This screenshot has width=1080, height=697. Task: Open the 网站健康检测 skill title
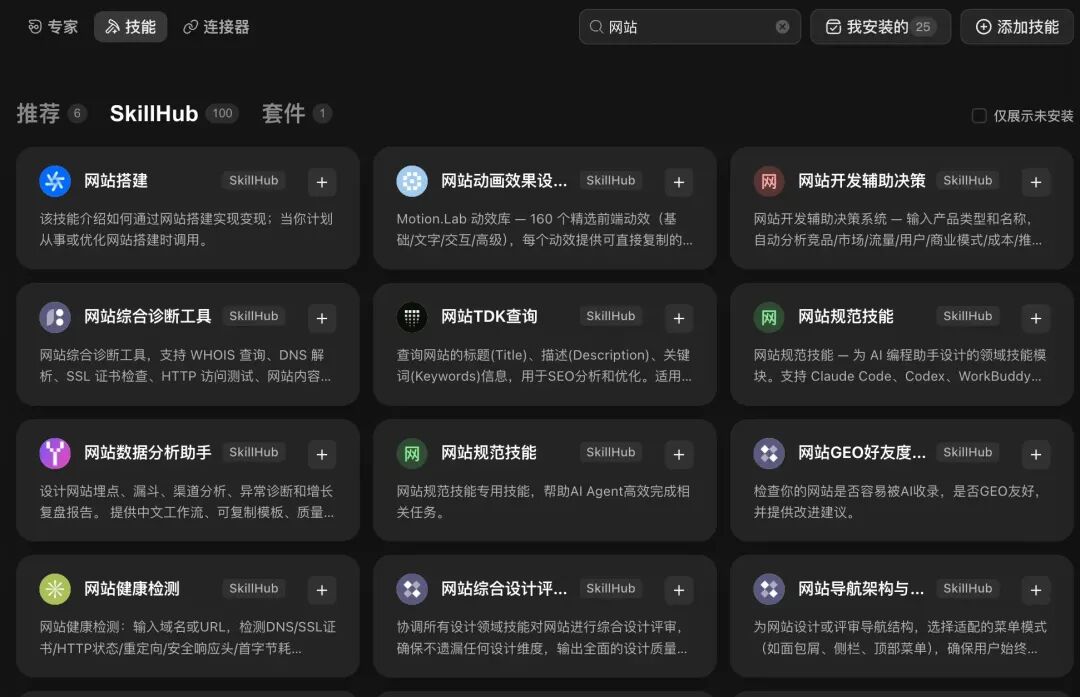click(x=132, y=589)
